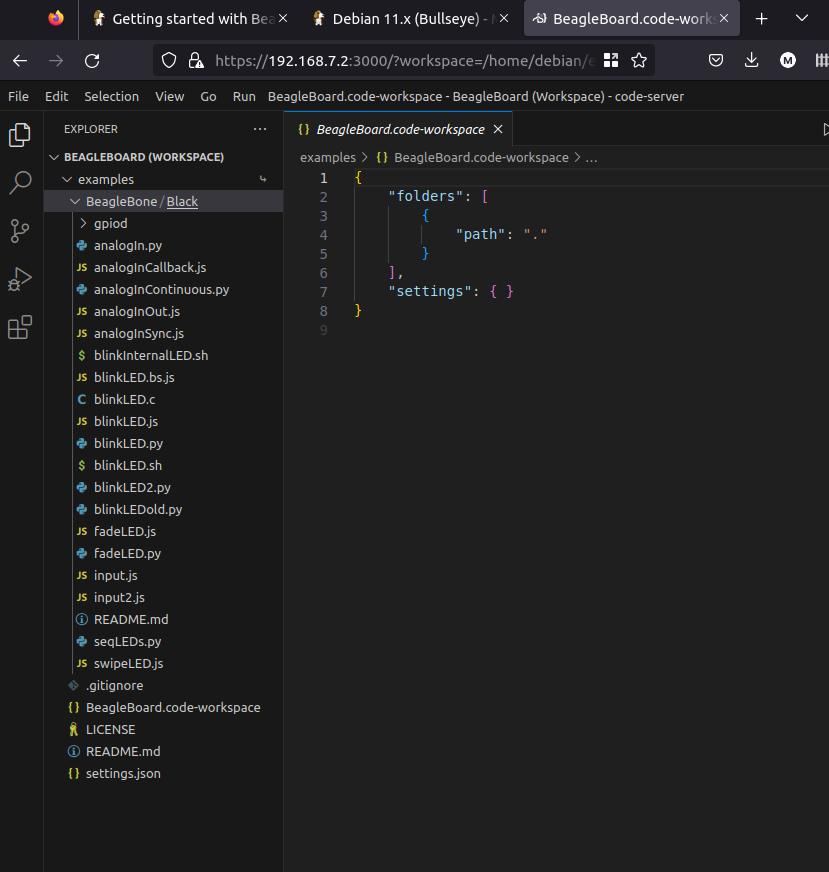Open the LICENSE file

coord(110,730)
